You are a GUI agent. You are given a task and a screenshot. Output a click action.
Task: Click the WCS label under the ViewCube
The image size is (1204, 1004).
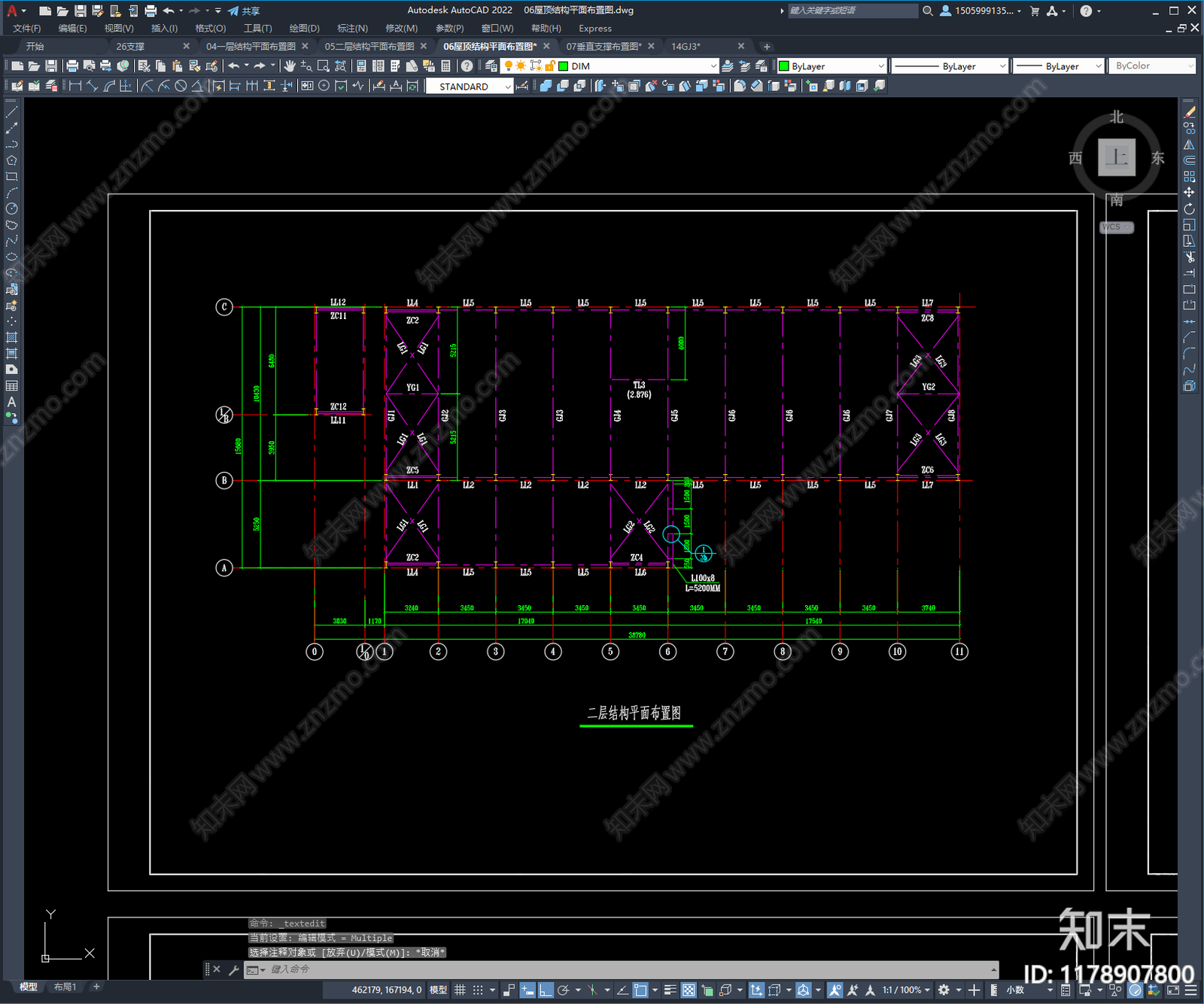[1117, 227]
